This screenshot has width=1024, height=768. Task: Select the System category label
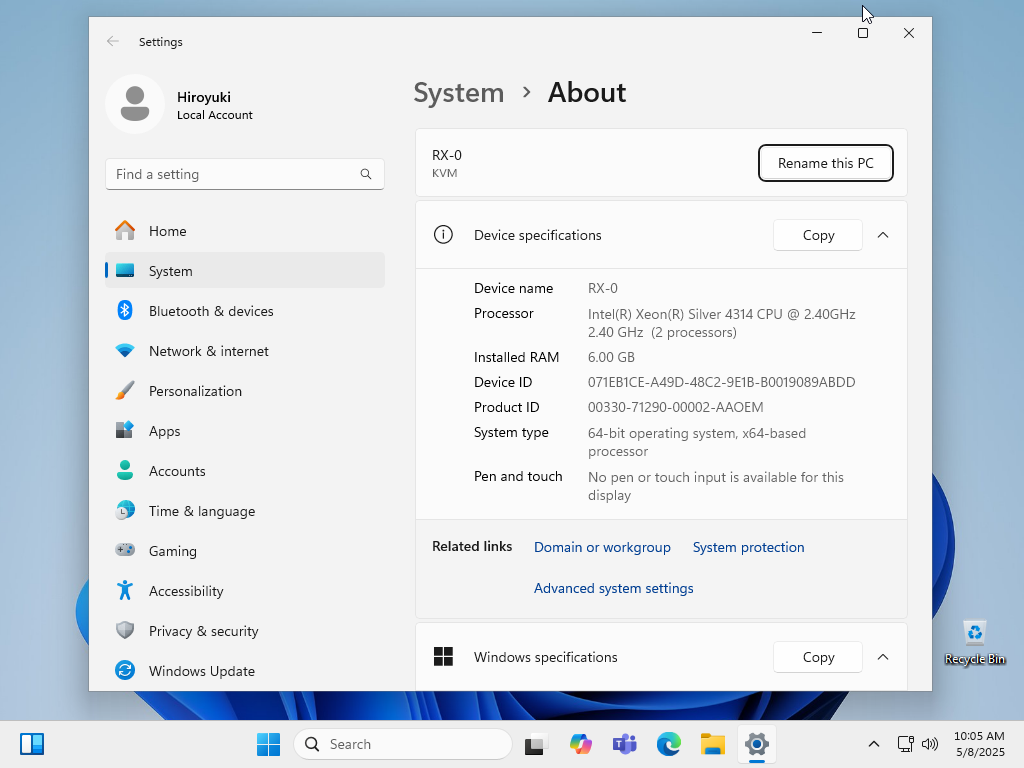coord(170,271)
